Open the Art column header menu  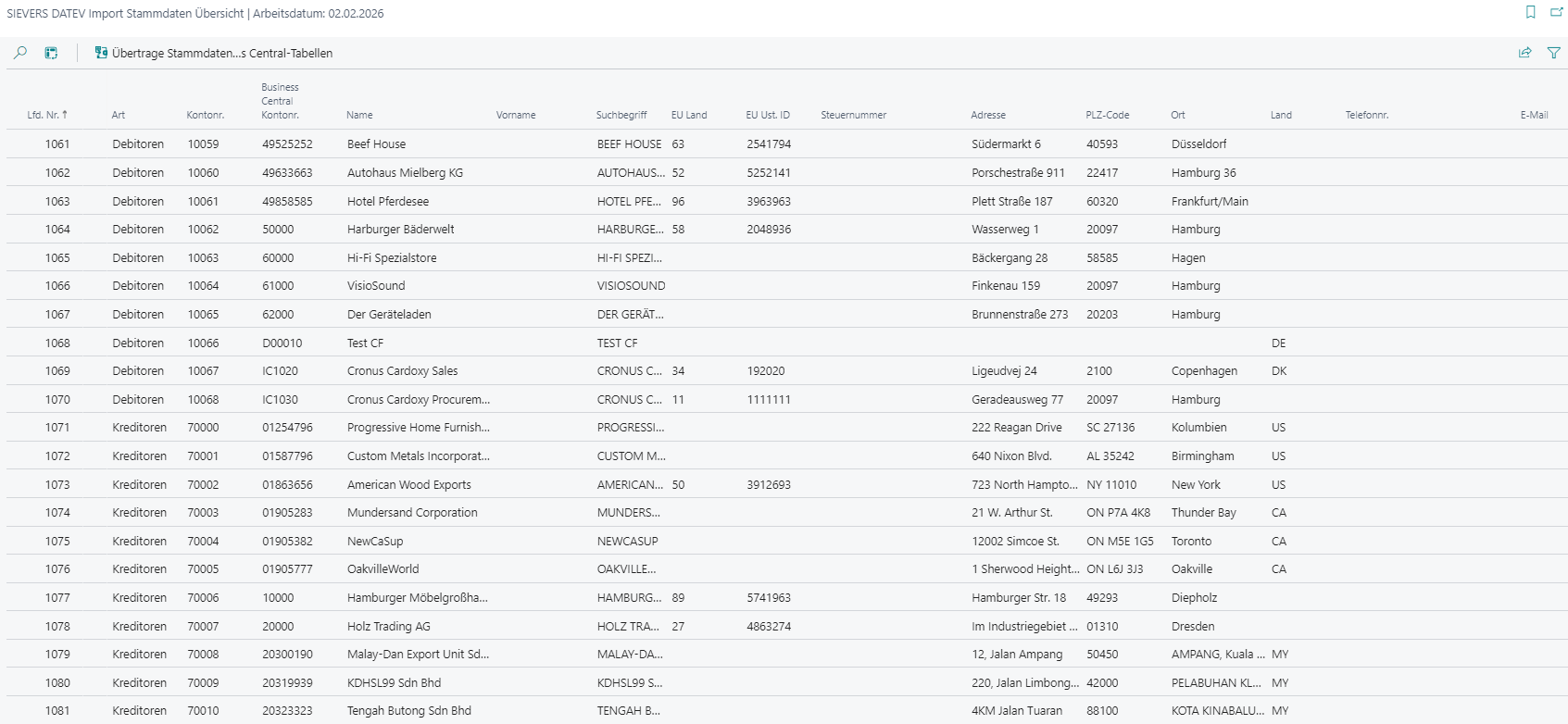click(119, 115)
